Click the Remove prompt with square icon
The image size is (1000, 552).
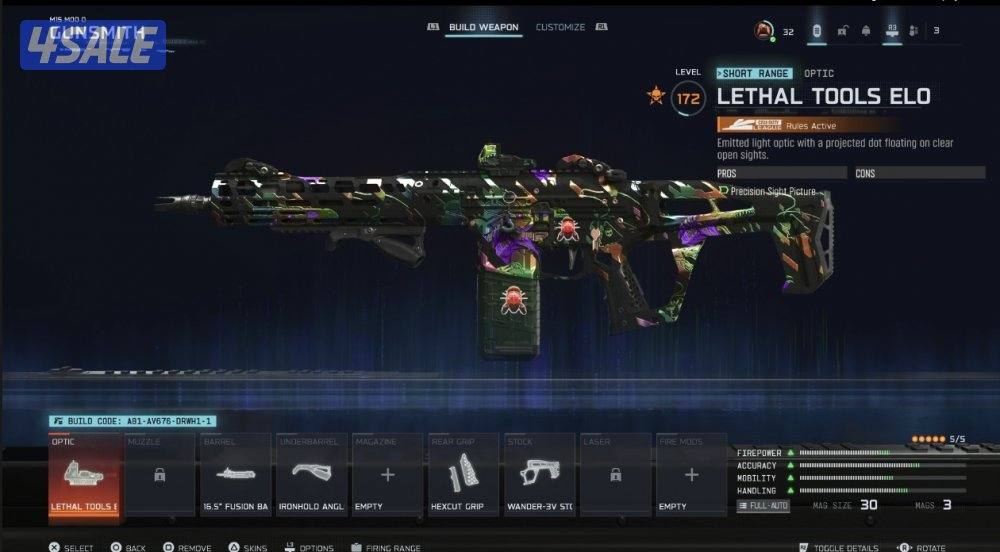[187, 548]
